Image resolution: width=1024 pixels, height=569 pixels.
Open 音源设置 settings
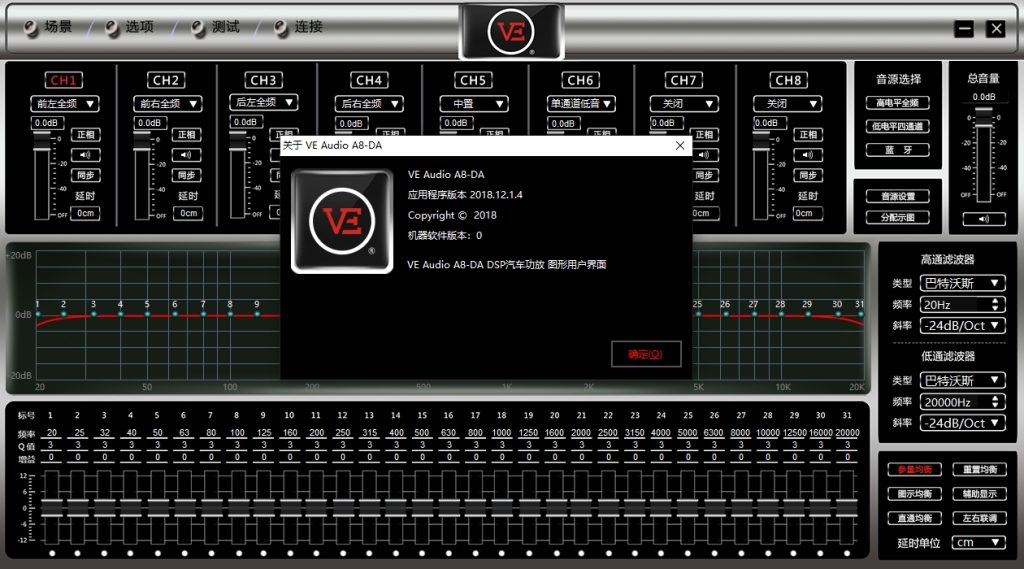click(x=898, y=196)
